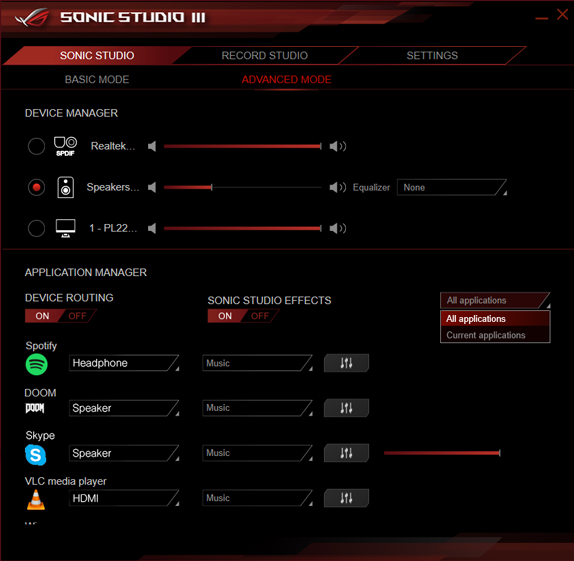Screen dimensions: 574x561
Task: Click the Speakers volume slider track
Action: point(242,187)
